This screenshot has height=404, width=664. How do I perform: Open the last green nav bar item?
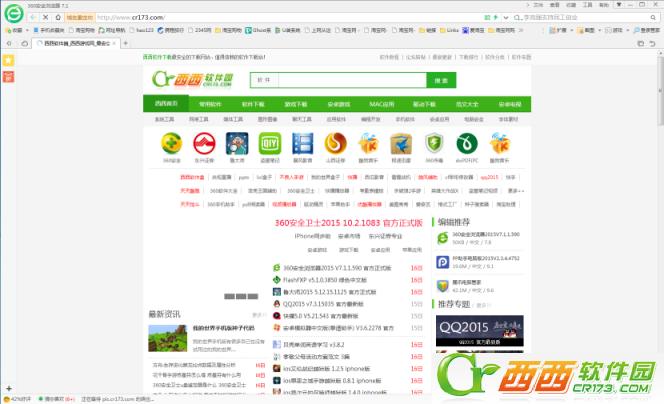[x=510, y=104]
